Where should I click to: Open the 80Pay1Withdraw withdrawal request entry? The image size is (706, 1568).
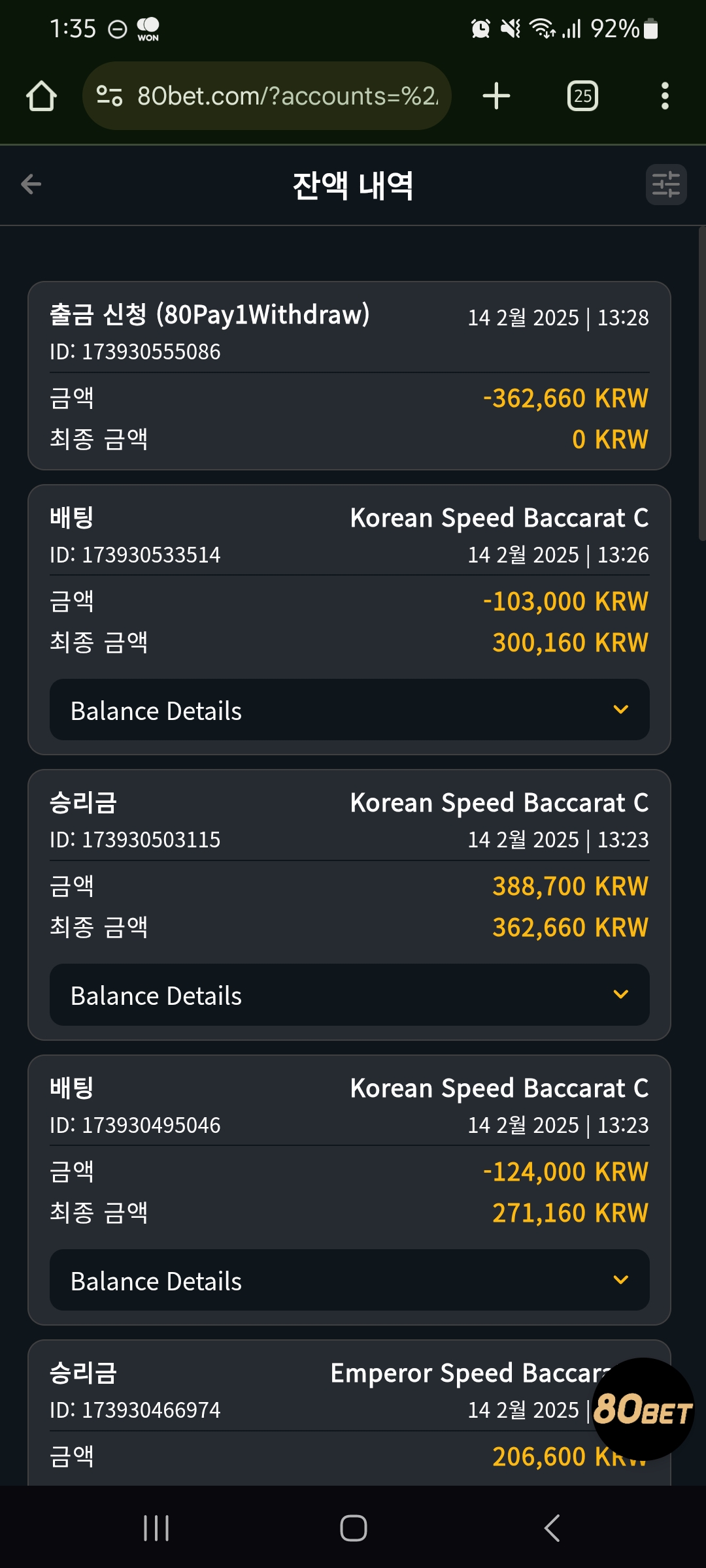coord(350,376)
